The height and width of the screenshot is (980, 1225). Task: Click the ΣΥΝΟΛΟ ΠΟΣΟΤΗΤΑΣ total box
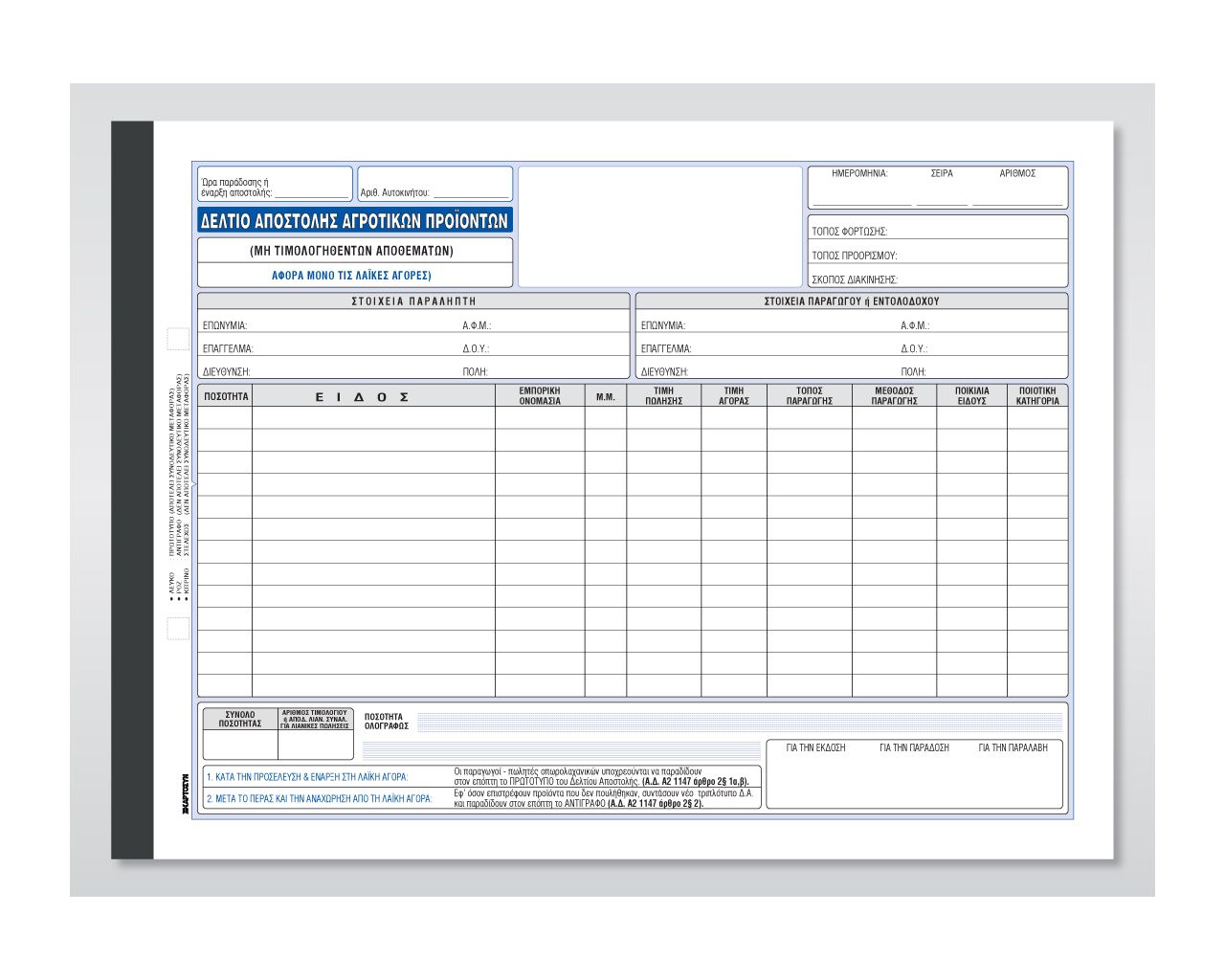(x=240, y=744)
